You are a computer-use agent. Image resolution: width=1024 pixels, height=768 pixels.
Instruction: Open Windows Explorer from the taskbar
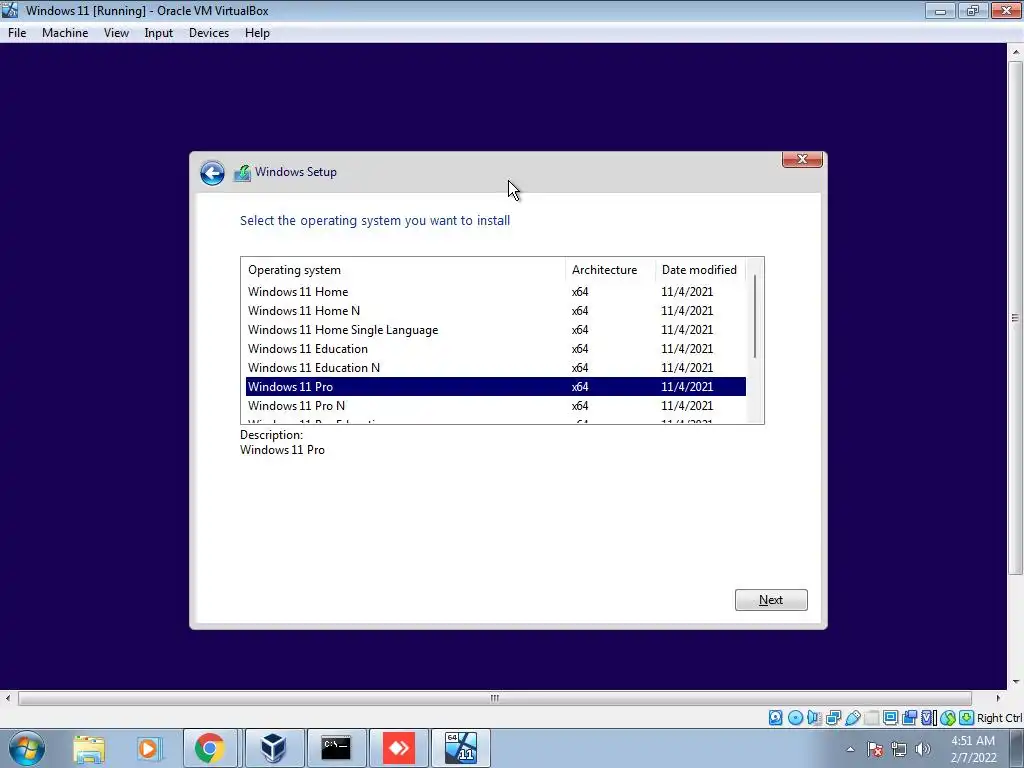tap(89, 748)
